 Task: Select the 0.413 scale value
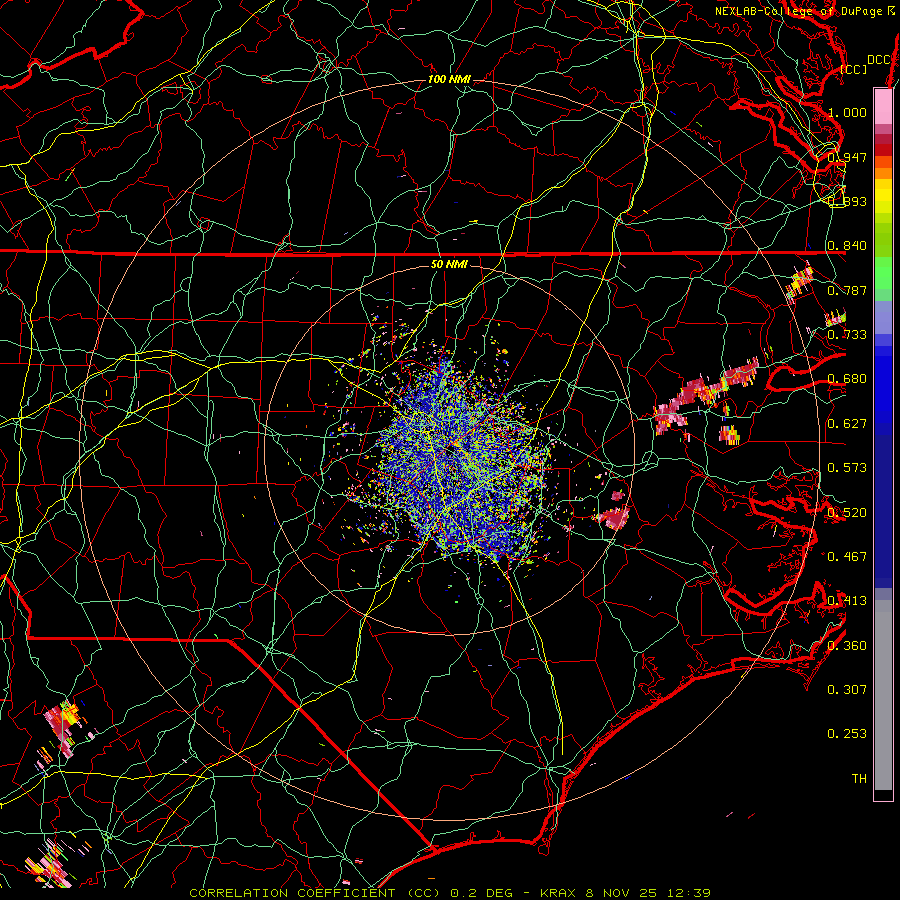coord(847,601)
